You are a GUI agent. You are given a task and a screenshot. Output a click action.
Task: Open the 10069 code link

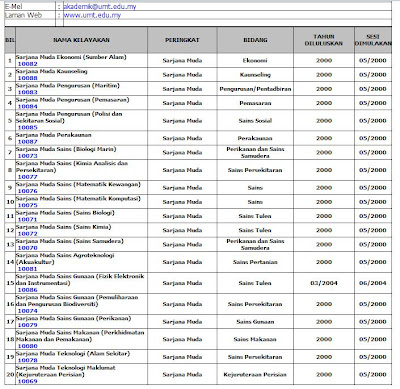(28, 381)
